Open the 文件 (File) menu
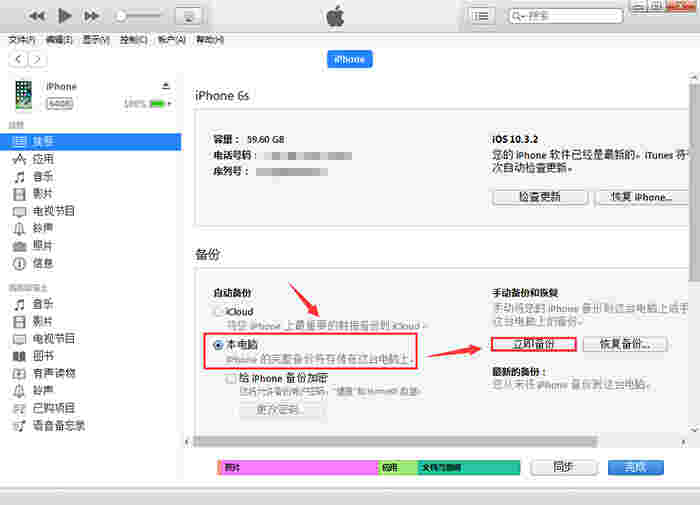The height and width of the screenshot is (505, 700). [21, 40]
